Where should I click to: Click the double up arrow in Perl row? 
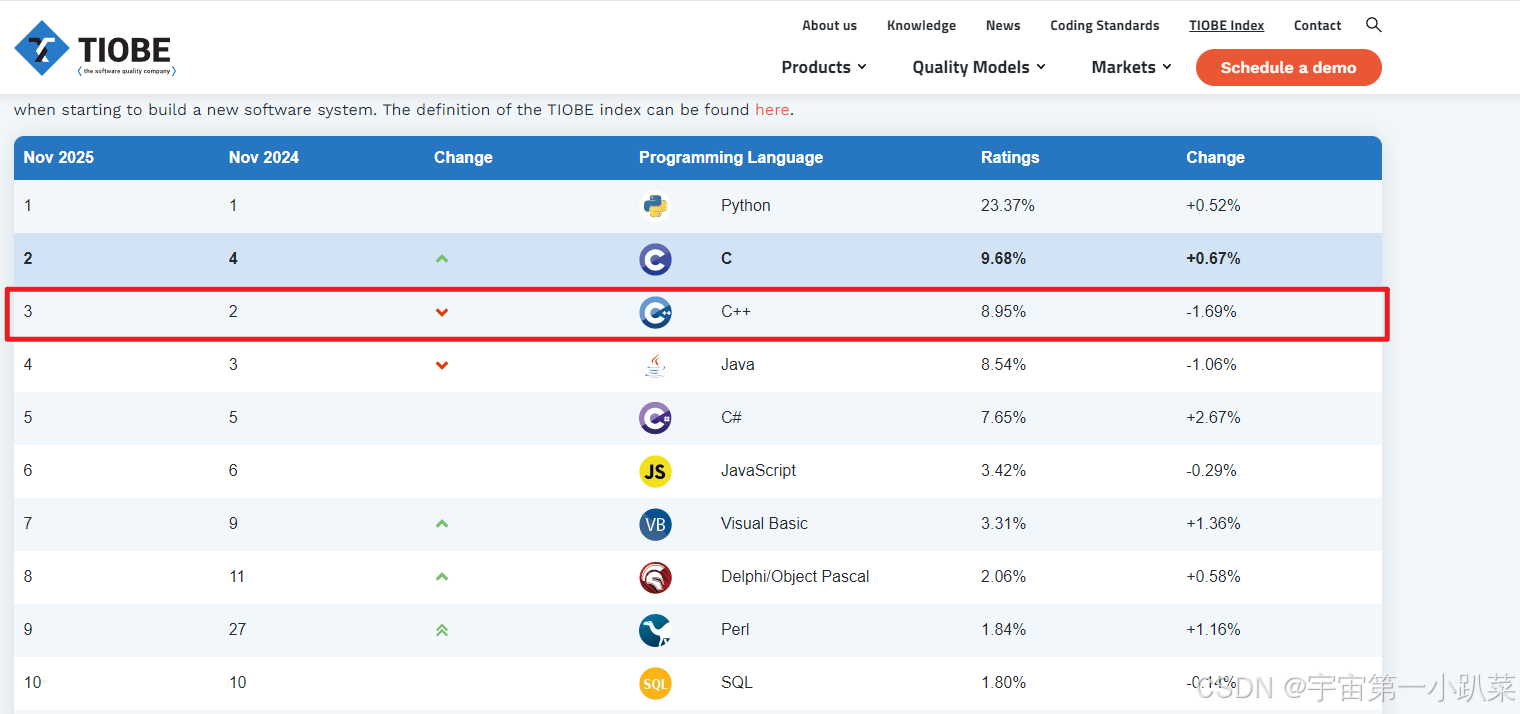coord(442,630)
